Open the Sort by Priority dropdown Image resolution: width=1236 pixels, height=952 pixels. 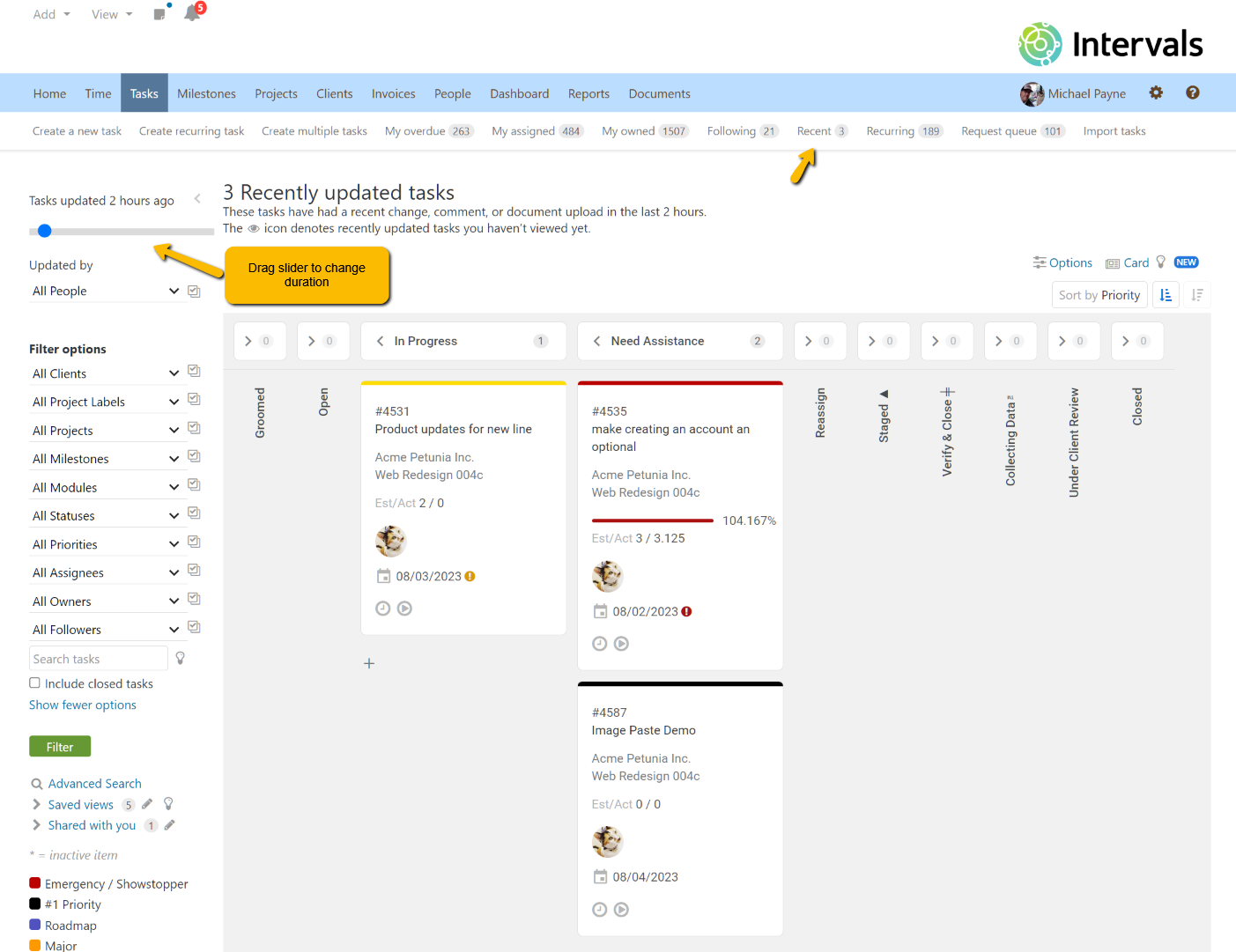click(1099, 295)
